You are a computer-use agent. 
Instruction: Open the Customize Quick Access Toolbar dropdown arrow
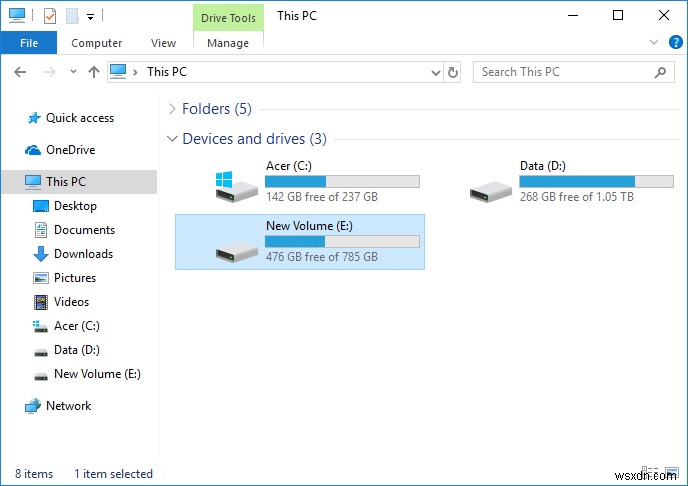coord(90,17)
